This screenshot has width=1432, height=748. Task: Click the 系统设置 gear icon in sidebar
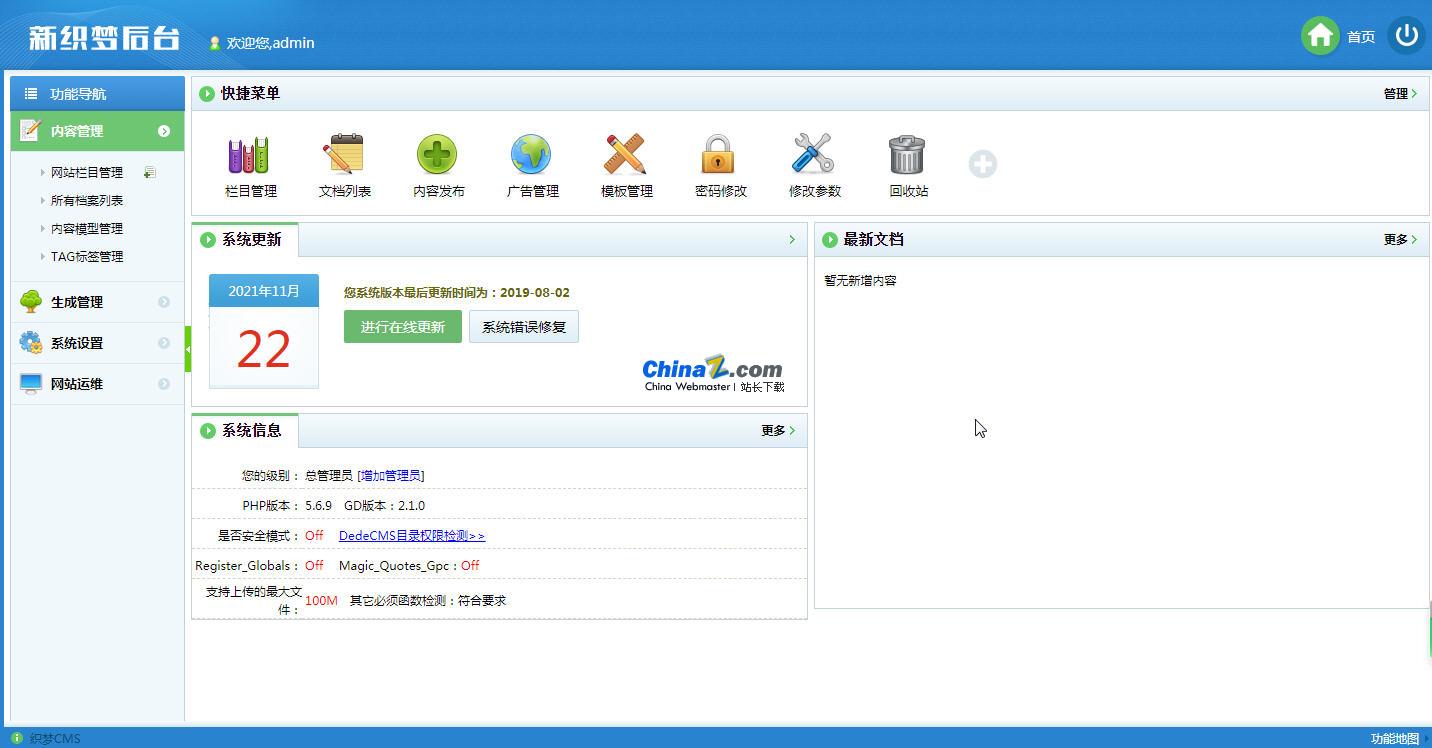[x=31, y=342]
